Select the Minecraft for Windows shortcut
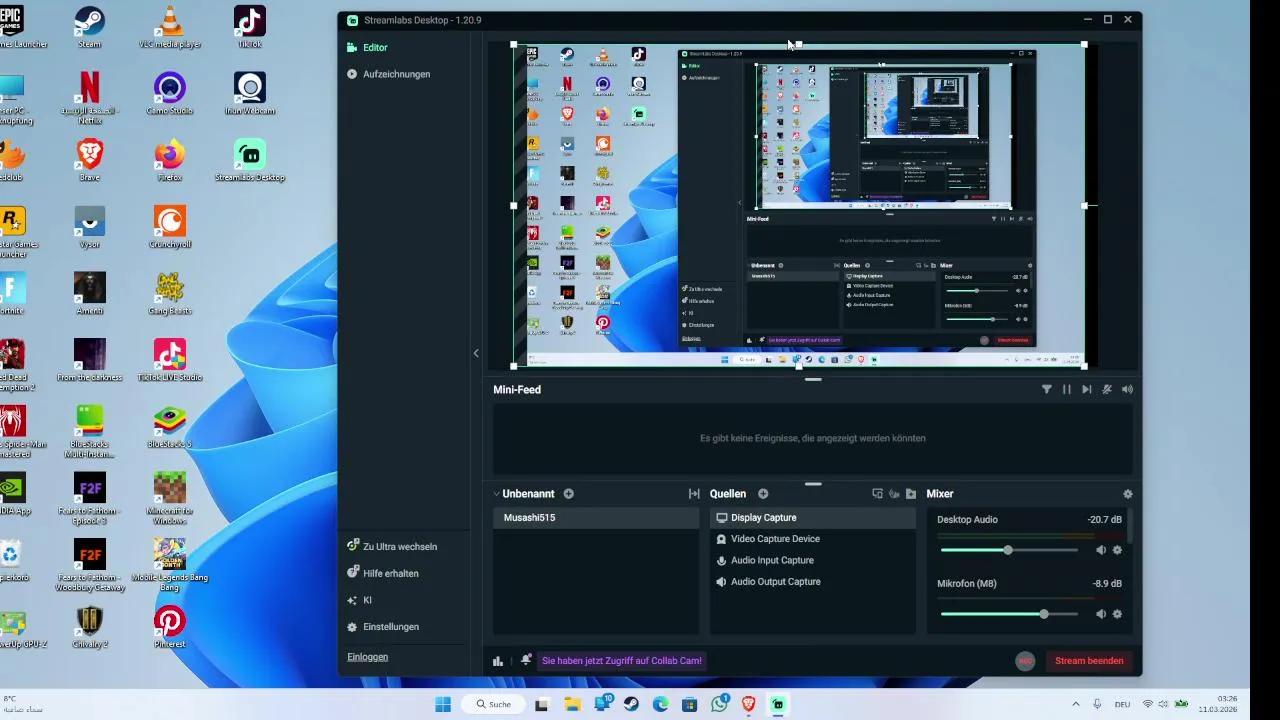 pyautogui.click(x=169, y=499)
